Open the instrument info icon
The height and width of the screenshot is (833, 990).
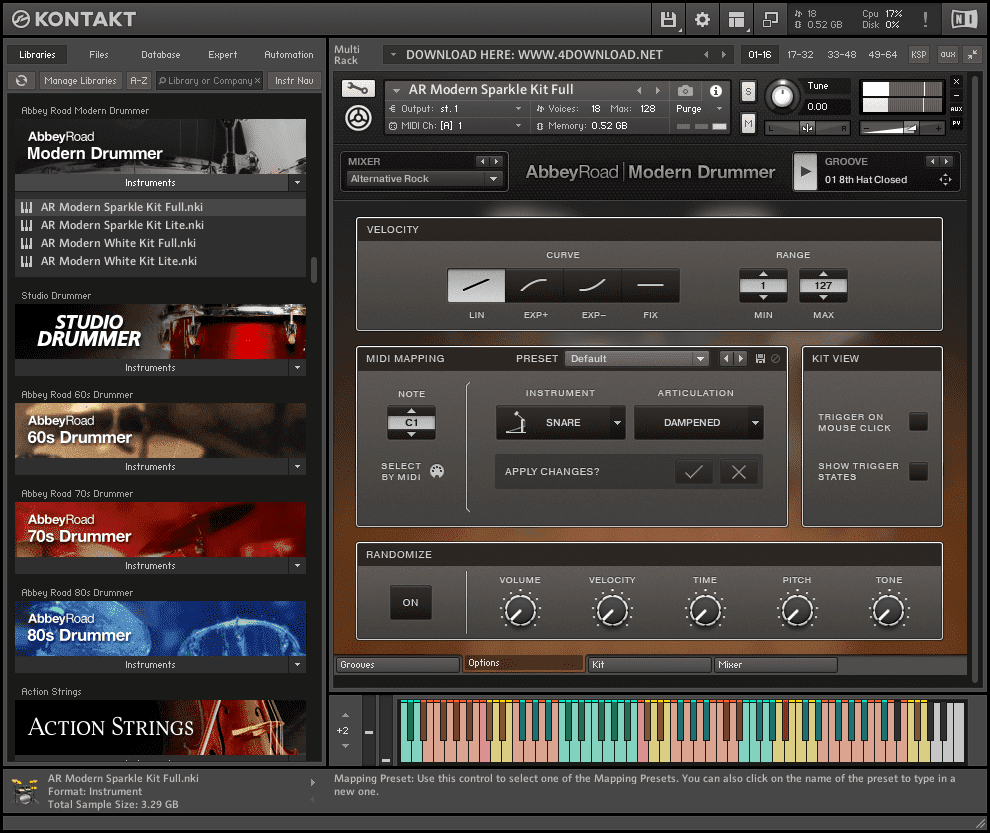[x=716, y=91]
